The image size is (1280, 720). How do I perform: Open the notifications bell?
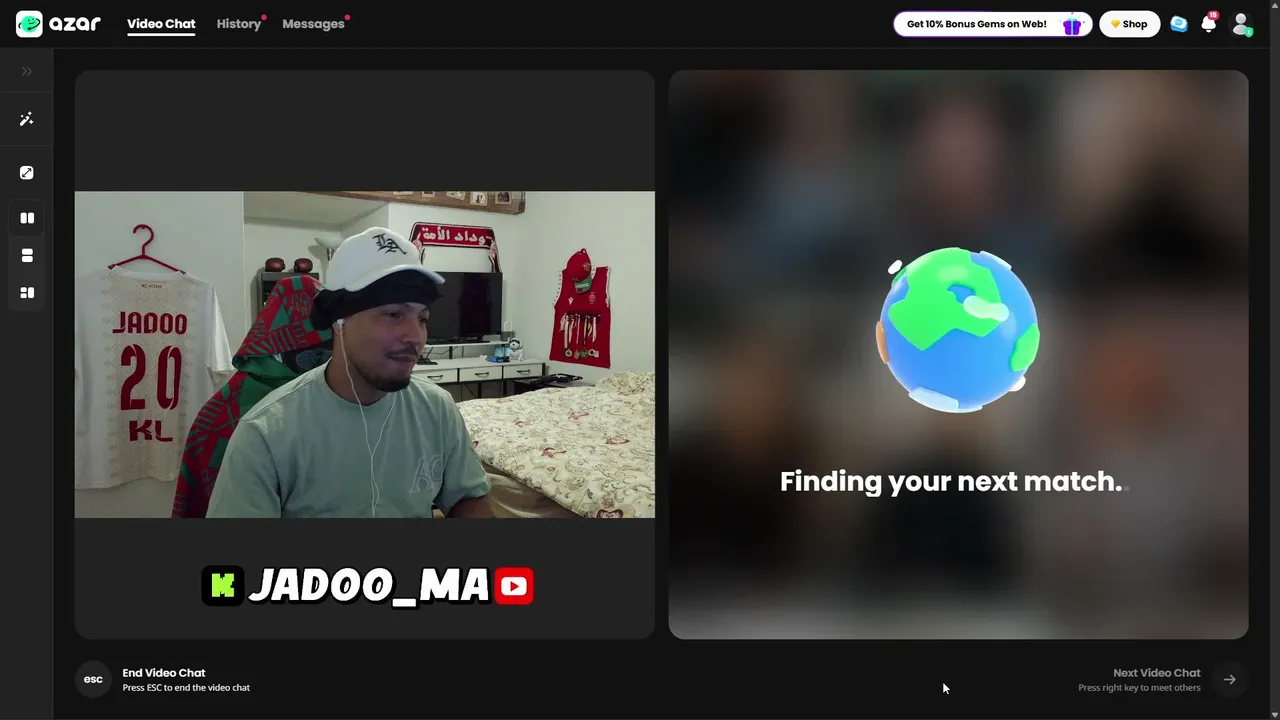click(1209, 24)
